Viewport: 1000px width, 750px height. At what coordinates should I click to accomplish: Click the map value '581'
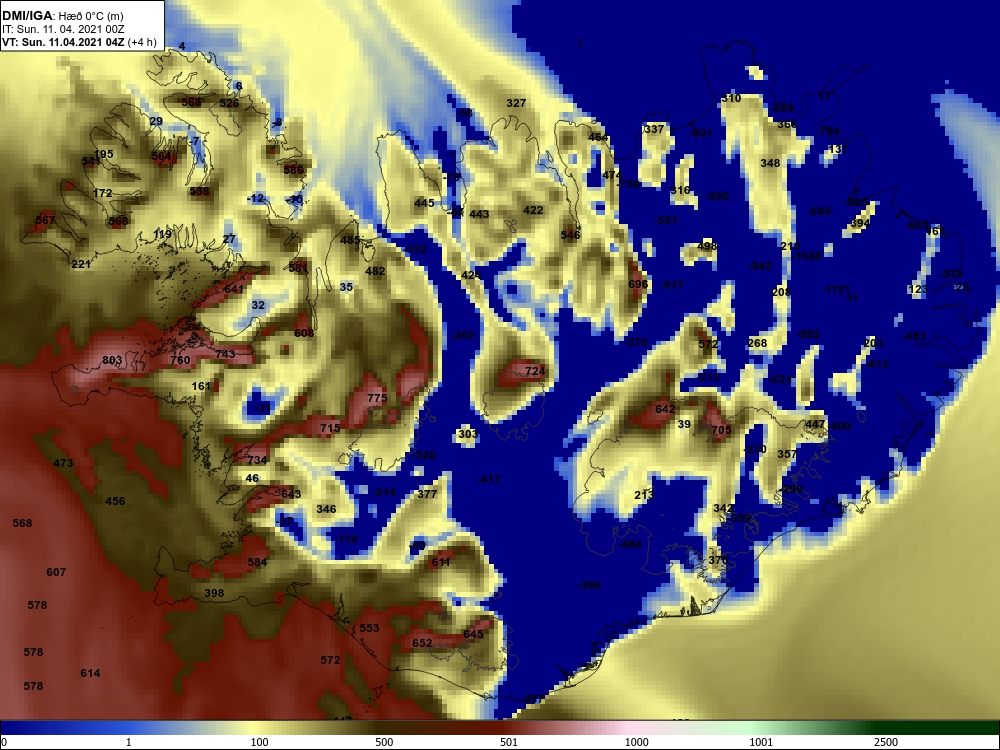[298, 268]
